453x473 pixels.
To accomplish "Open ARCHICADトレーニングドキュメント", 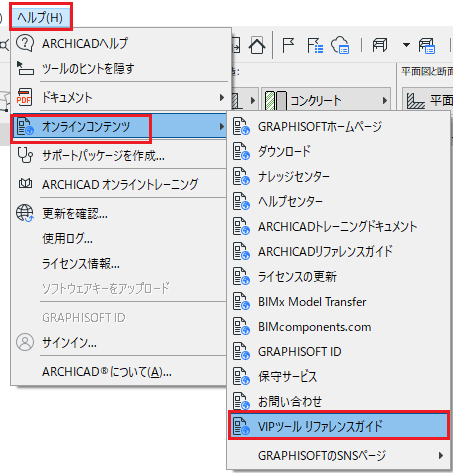I will [338, 226].
